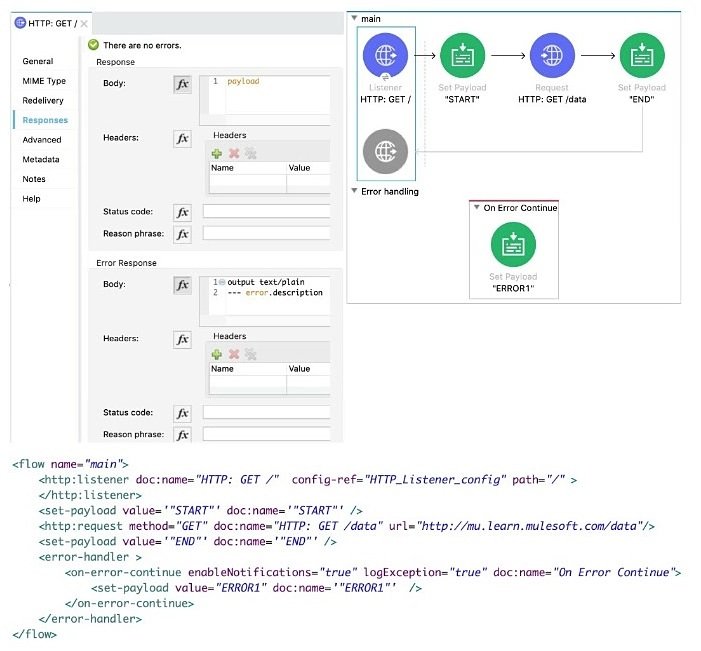Click the grey listener response icon
This screenshot has width=701, height=651.
385,152
